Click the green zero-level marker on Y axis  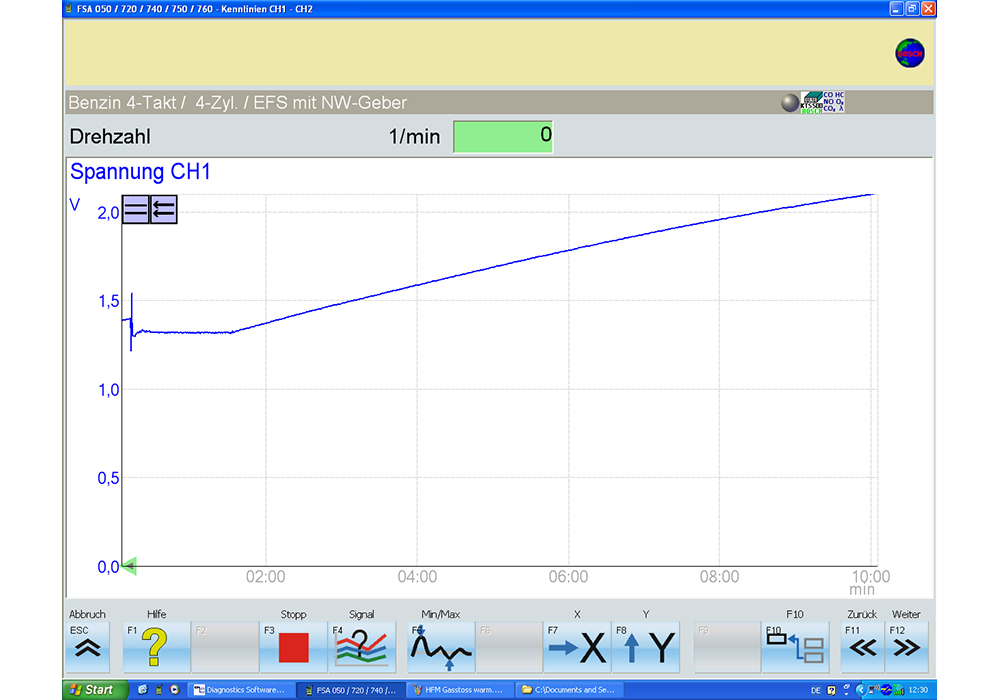[x=129, y=566]
